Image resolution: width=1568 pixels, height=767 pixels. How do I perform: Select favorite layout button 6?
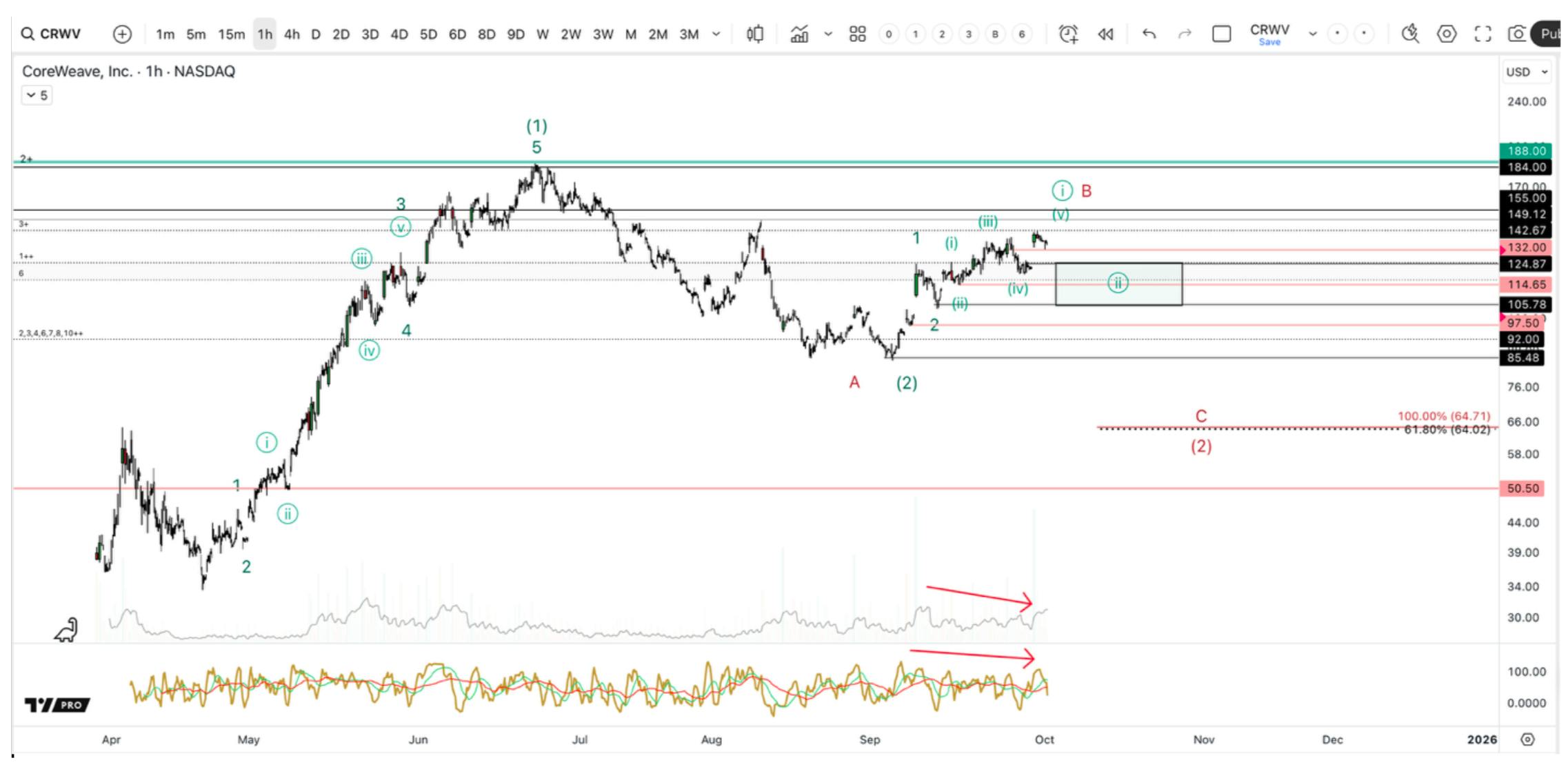pyautogui.click(x=1022, y=34)
